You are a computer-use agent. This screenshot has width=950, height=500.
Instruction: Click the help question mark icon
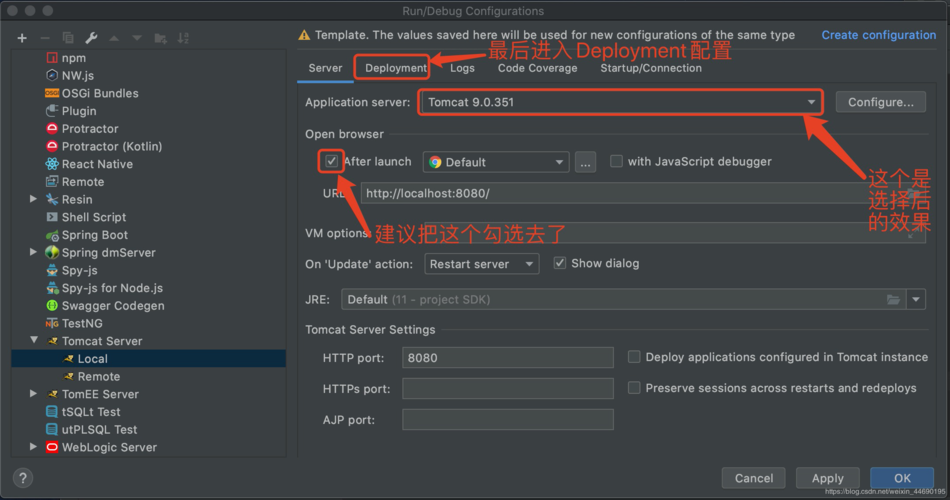click(22, 478)
